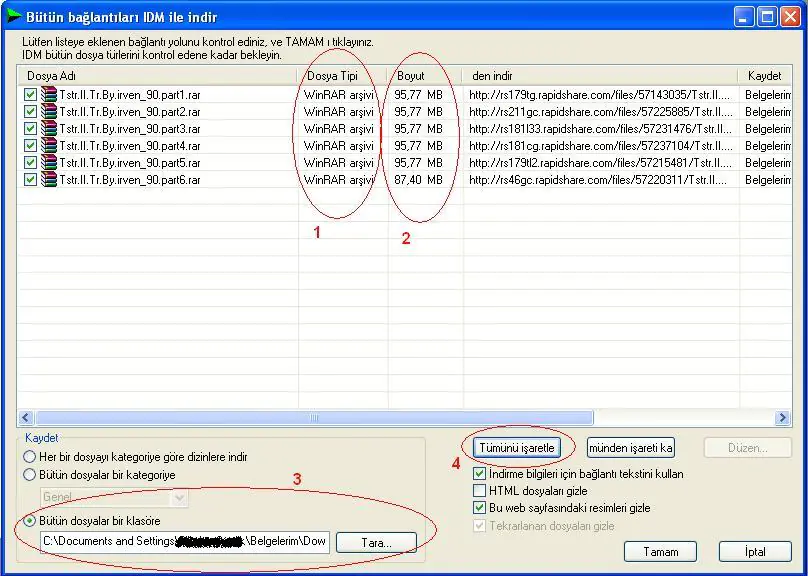Click the WinRAR archive icon beside part5.rar
Image resolution: width=808 pixels, height=576 pixels.
pos(49,163)
